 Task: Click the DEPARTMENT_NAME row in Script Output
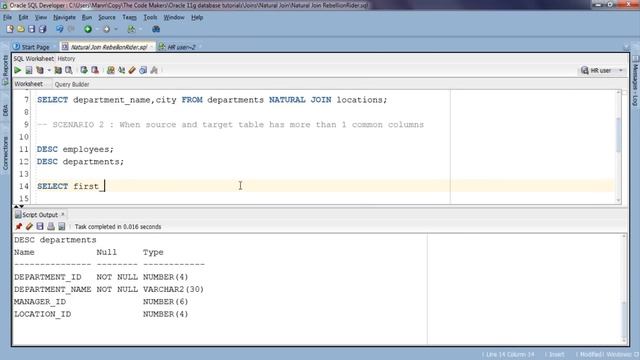(109, 289)
